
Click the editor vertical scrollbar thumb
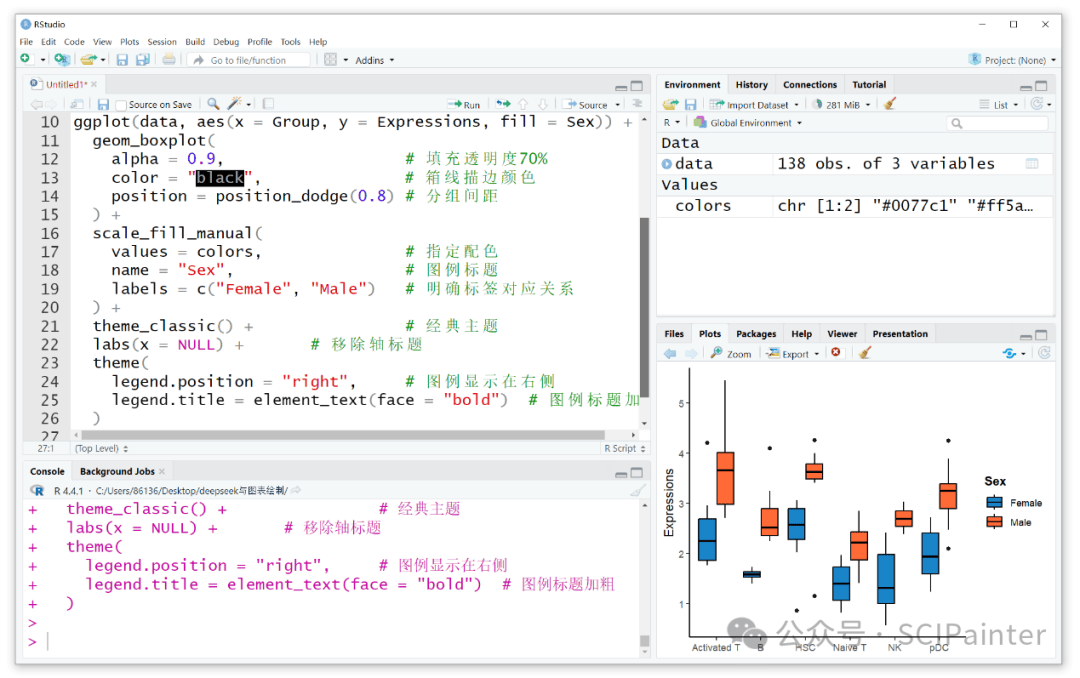point(645,307)
